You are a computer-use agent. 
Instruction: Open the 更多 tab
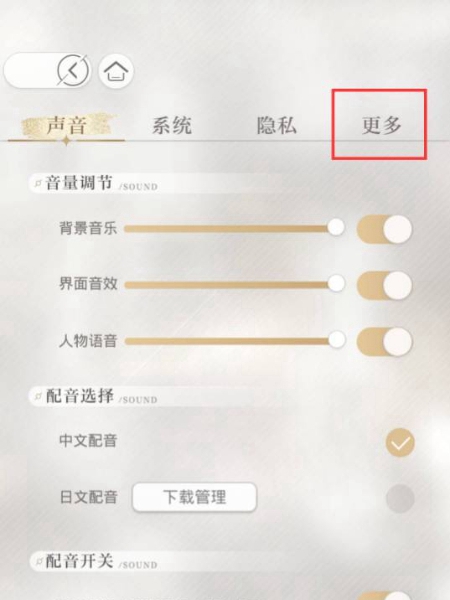381,125
